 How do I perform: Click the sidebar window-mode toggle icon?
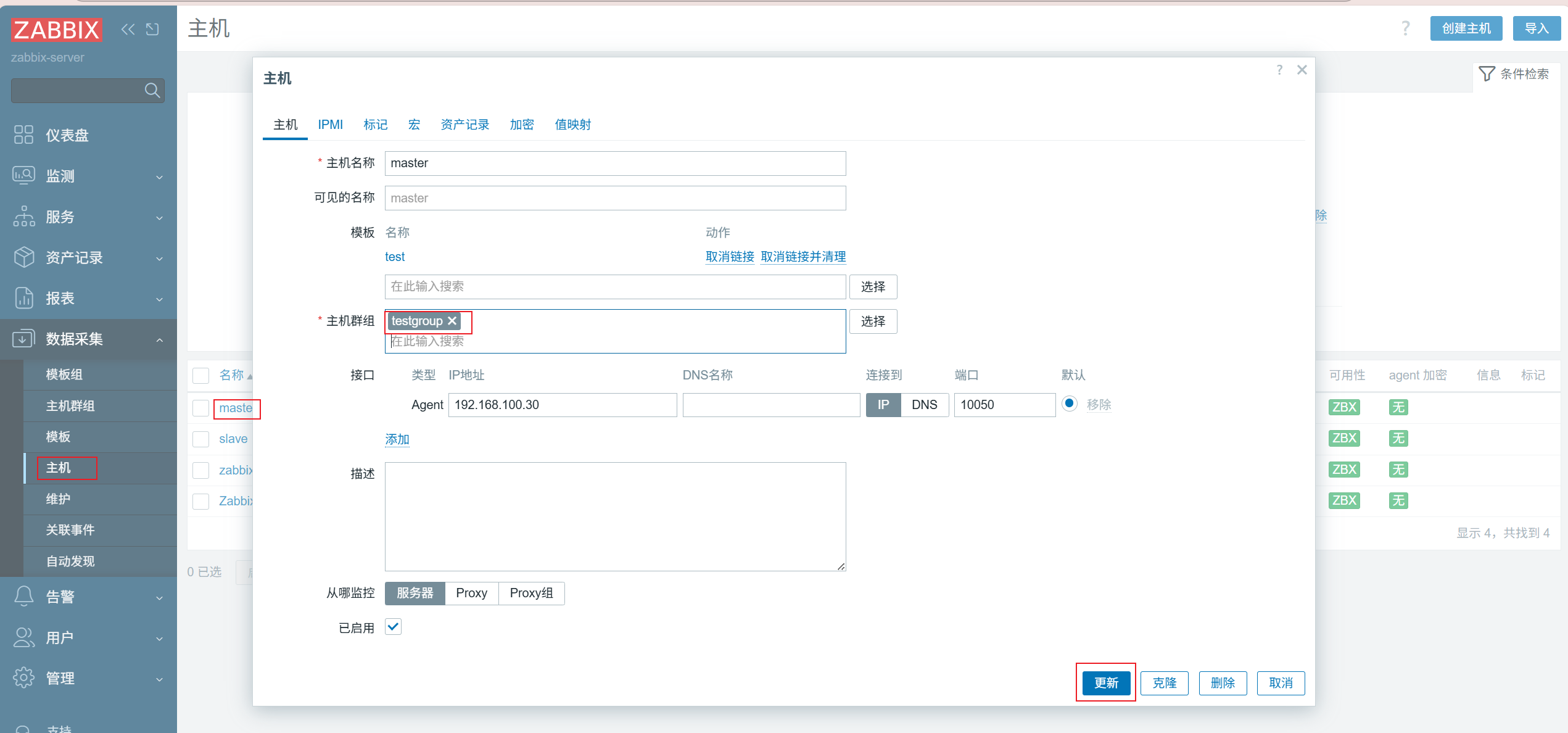pyautogui.click(x=152, y=29)
